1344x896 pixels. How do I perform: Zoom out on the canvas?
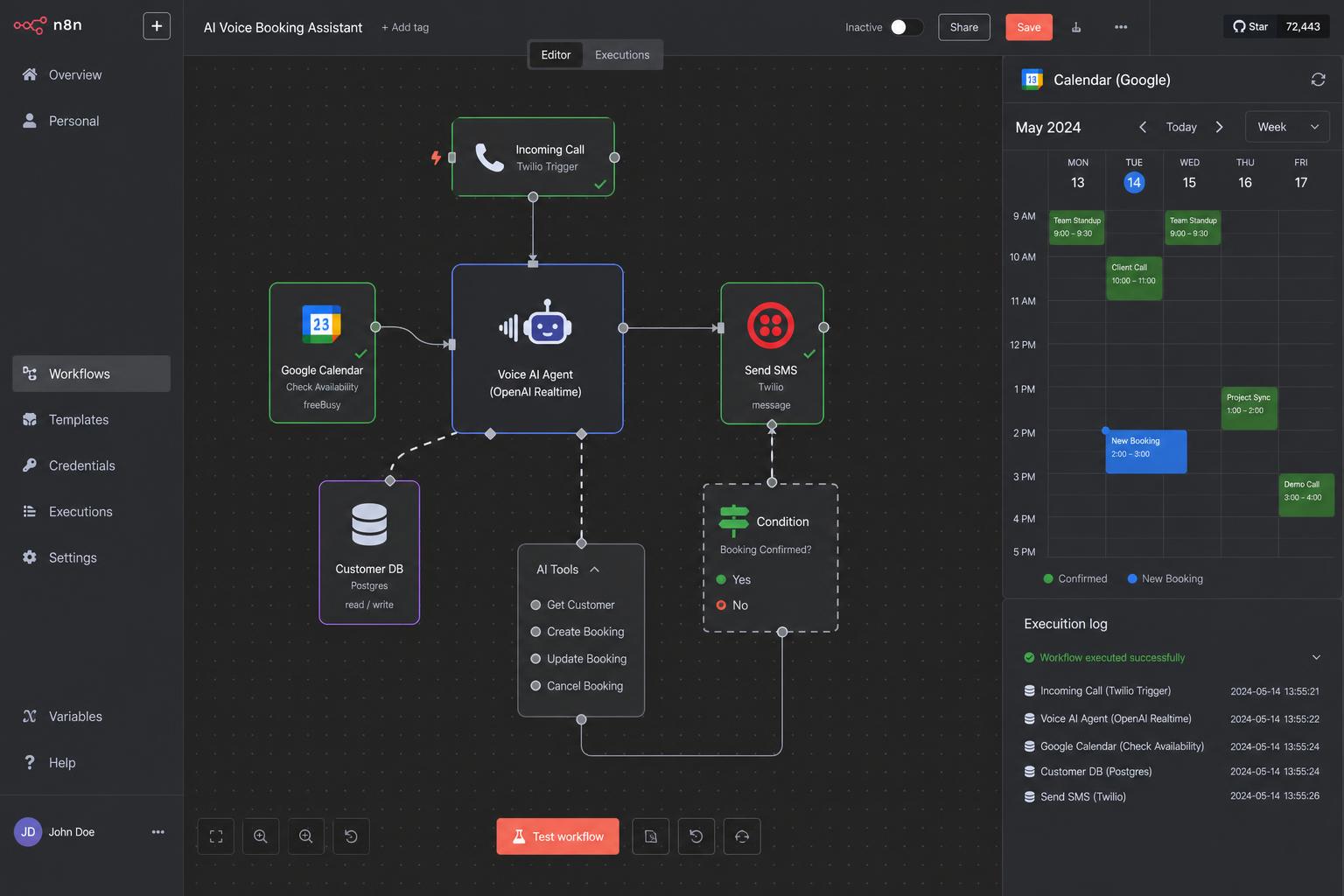click(x=306, y=836)
